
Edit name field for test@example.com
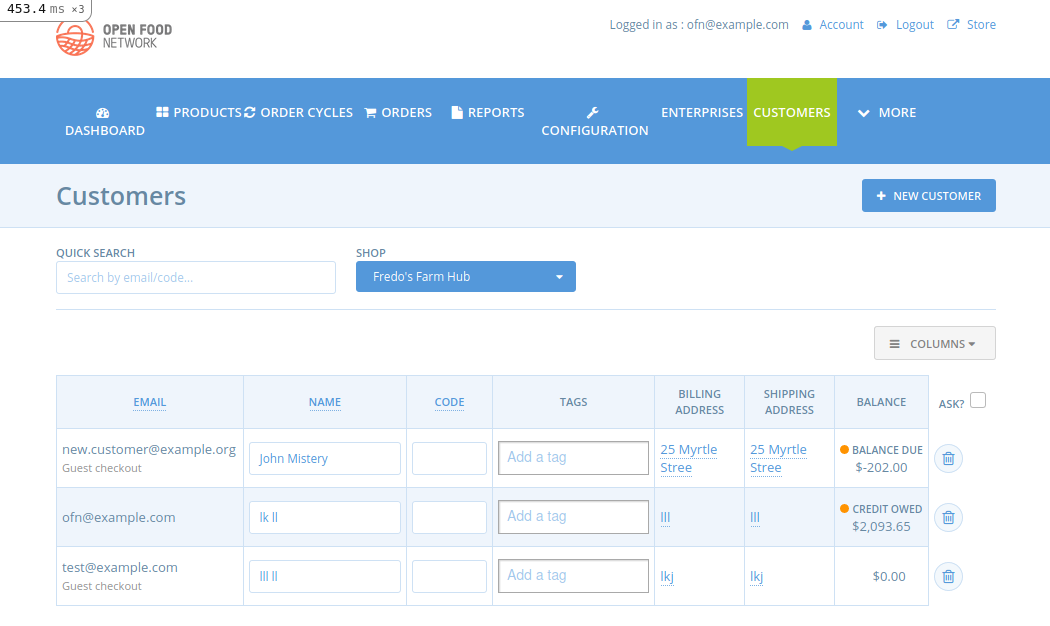click(325, 576)
